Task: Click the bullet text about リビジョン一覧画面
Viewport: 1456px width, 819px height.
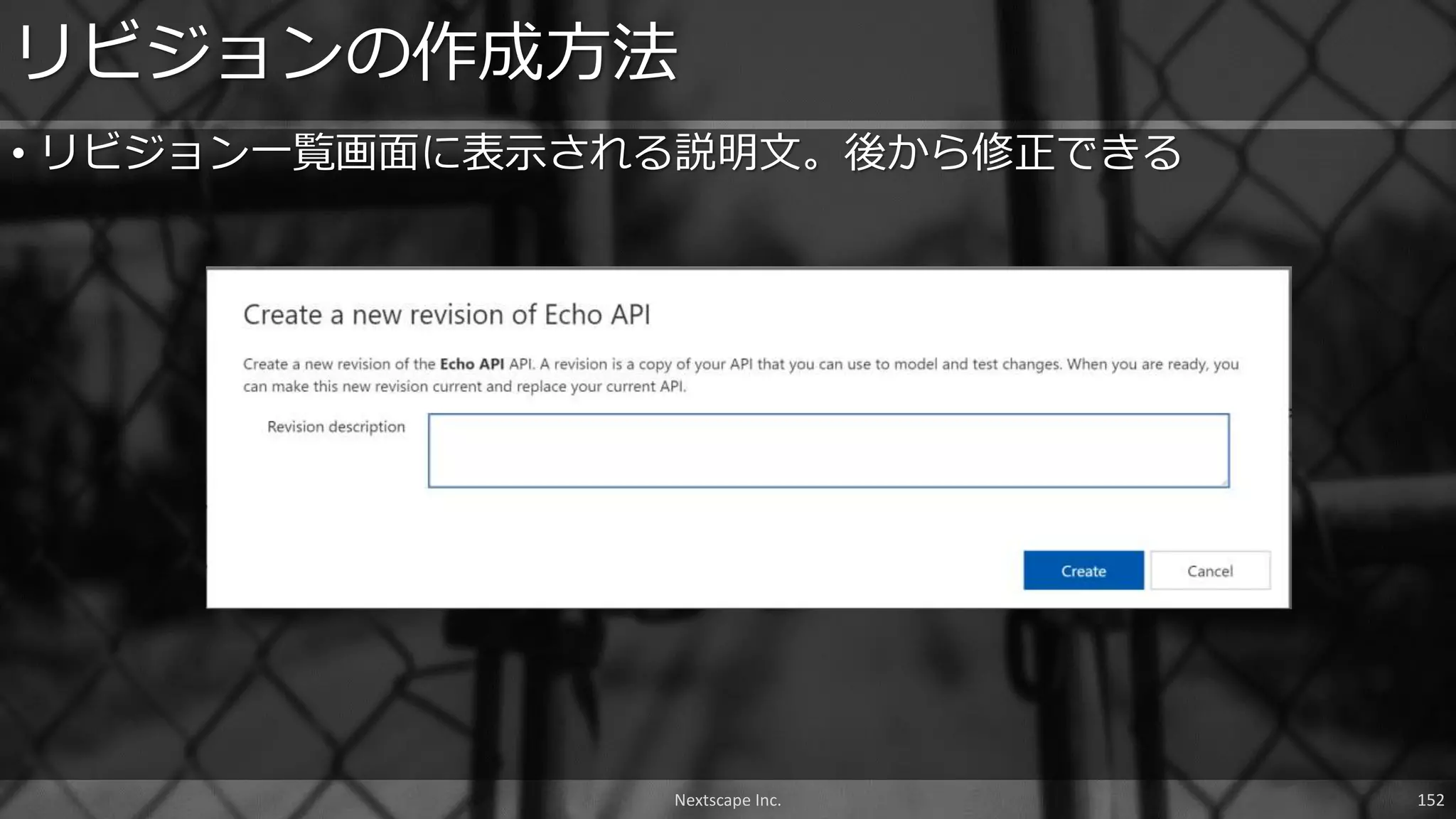Action: pyautogui.click(x=611, y=153)
